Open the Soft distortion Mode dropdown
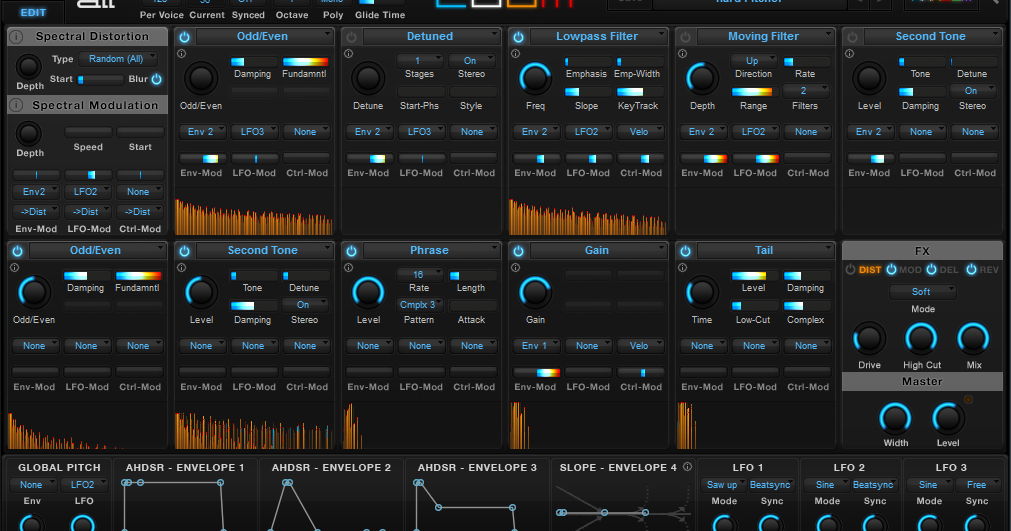This screenshot has width=1011, height=531. coord(922,292)
